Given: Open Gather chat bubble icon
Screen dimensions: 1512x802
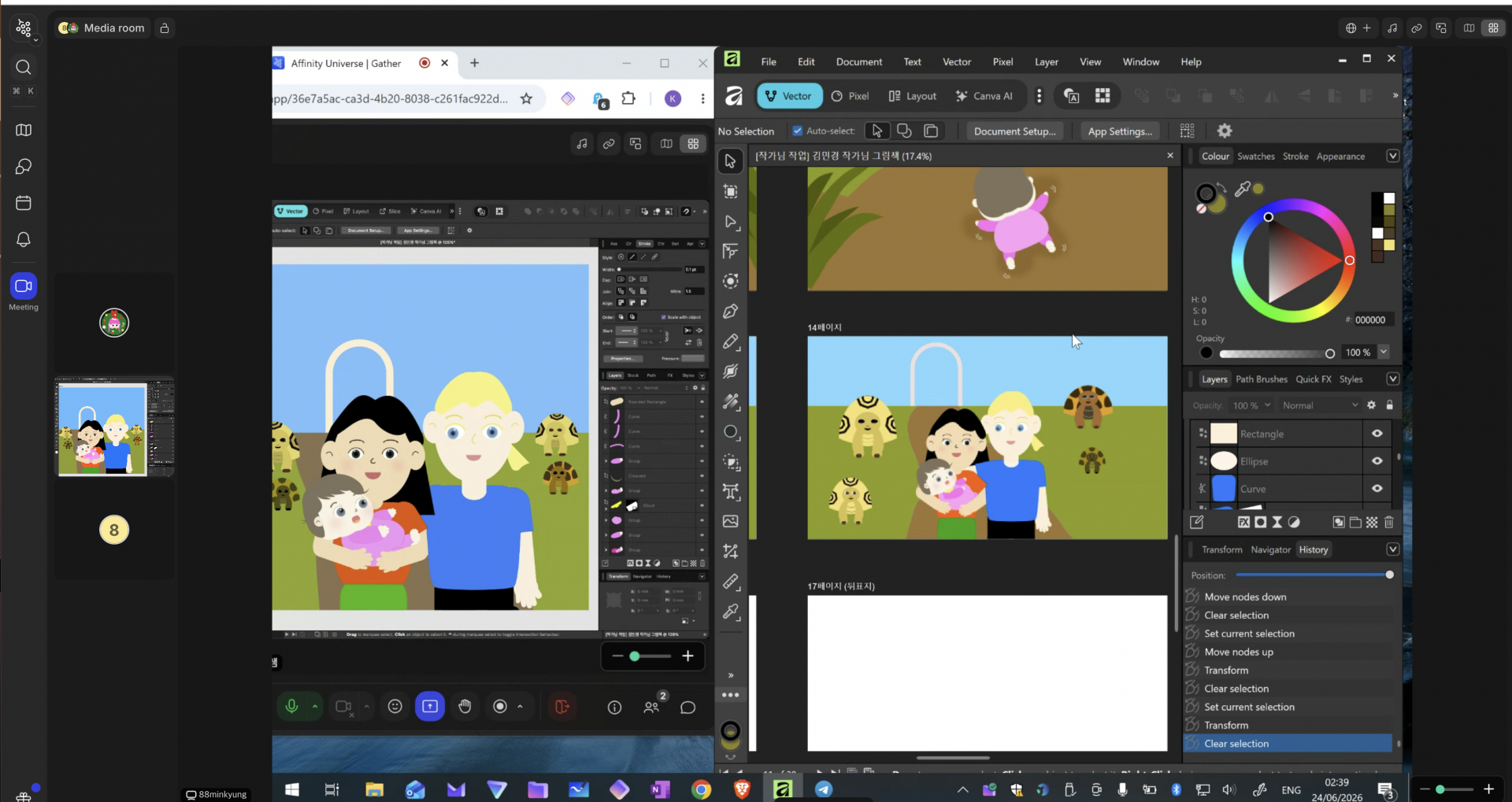Looking at the screenshot, I should [687, 708].
